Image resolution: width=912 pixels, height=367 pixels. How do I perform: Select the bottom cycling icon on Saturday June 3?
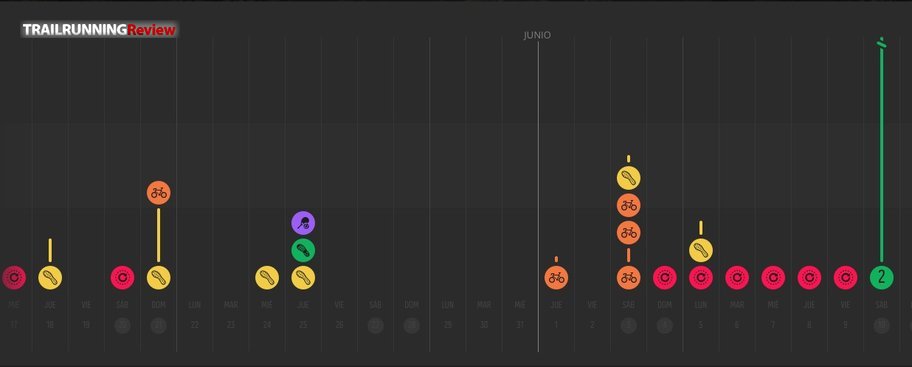(x=628, y=277)
